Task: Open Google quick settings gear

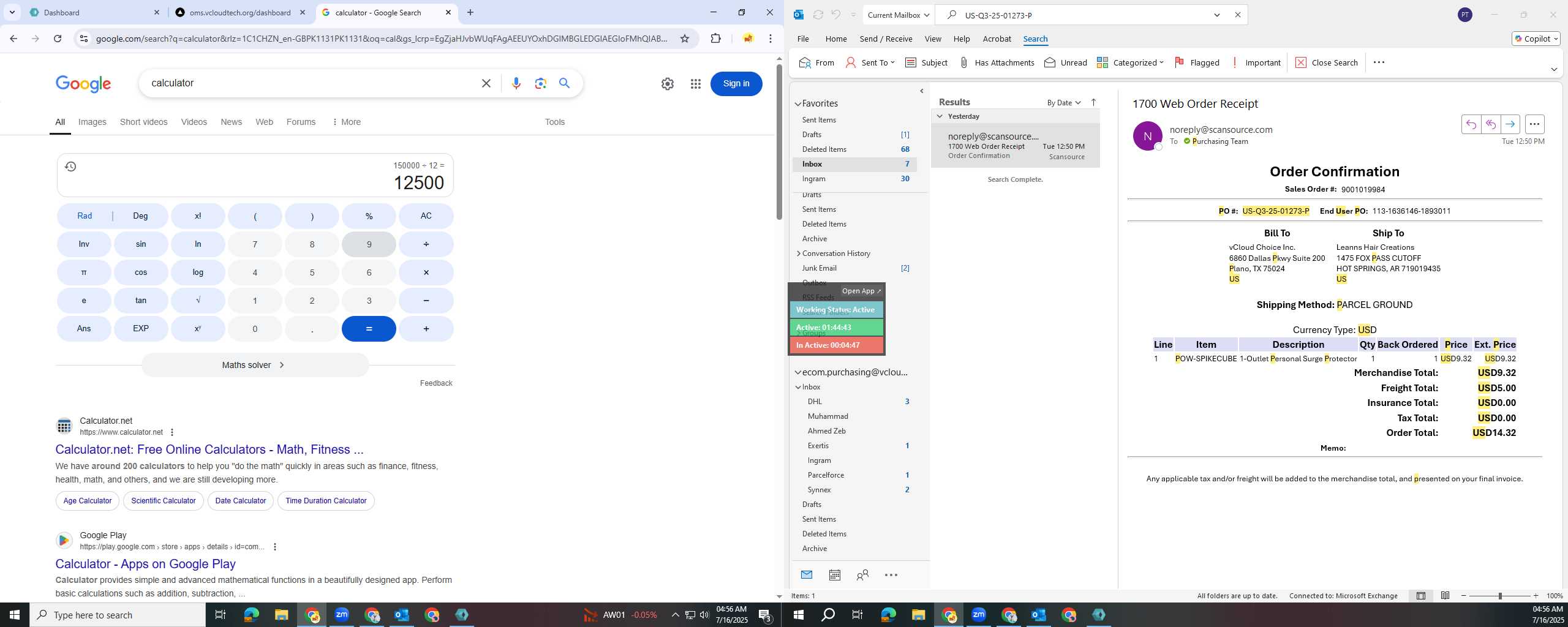Action: pyautogui.click(x=668, y=84)
